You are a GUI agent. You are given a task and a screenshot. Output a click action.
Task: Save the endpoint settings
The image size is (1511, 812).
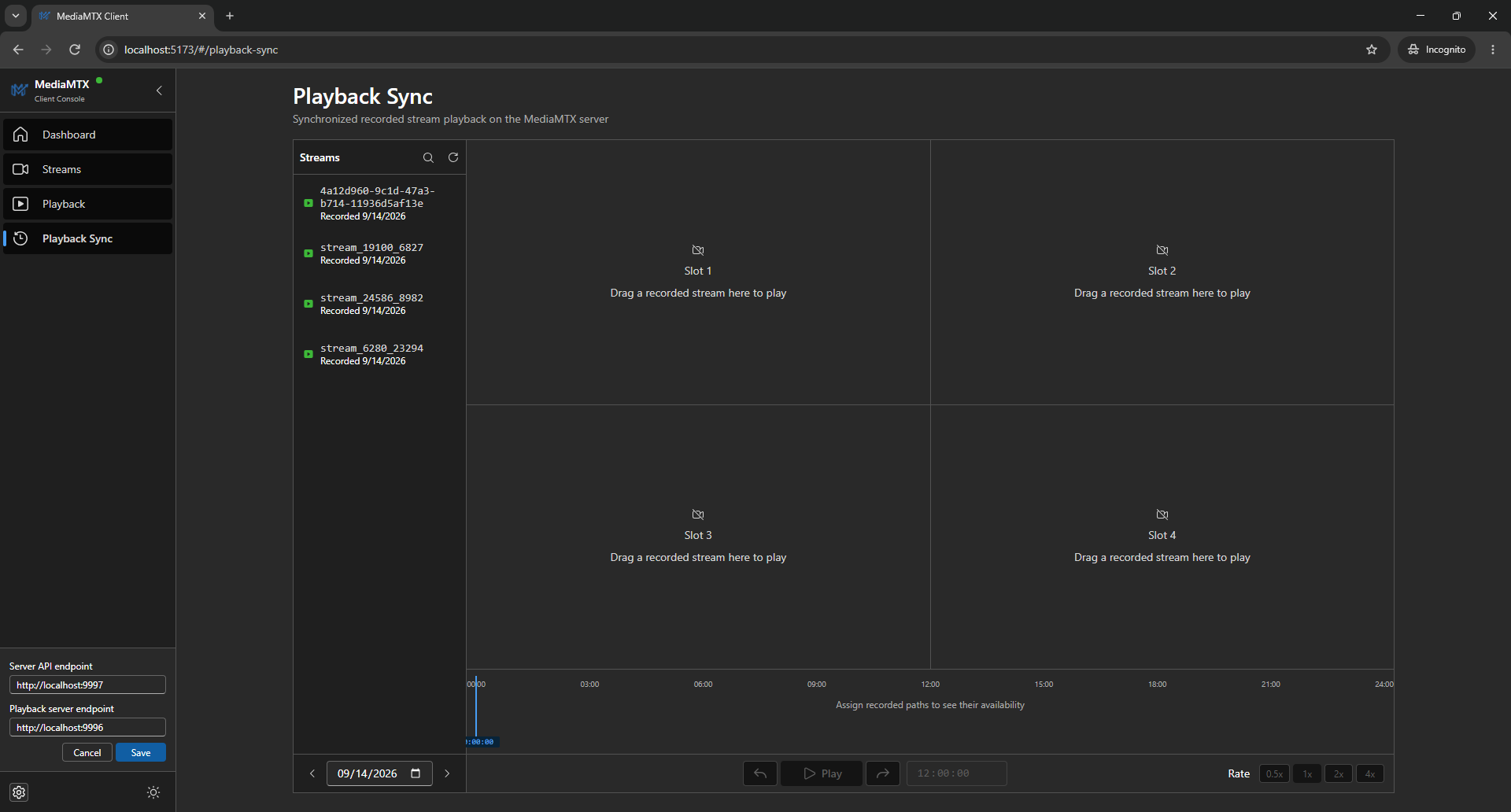pos(141,752)
